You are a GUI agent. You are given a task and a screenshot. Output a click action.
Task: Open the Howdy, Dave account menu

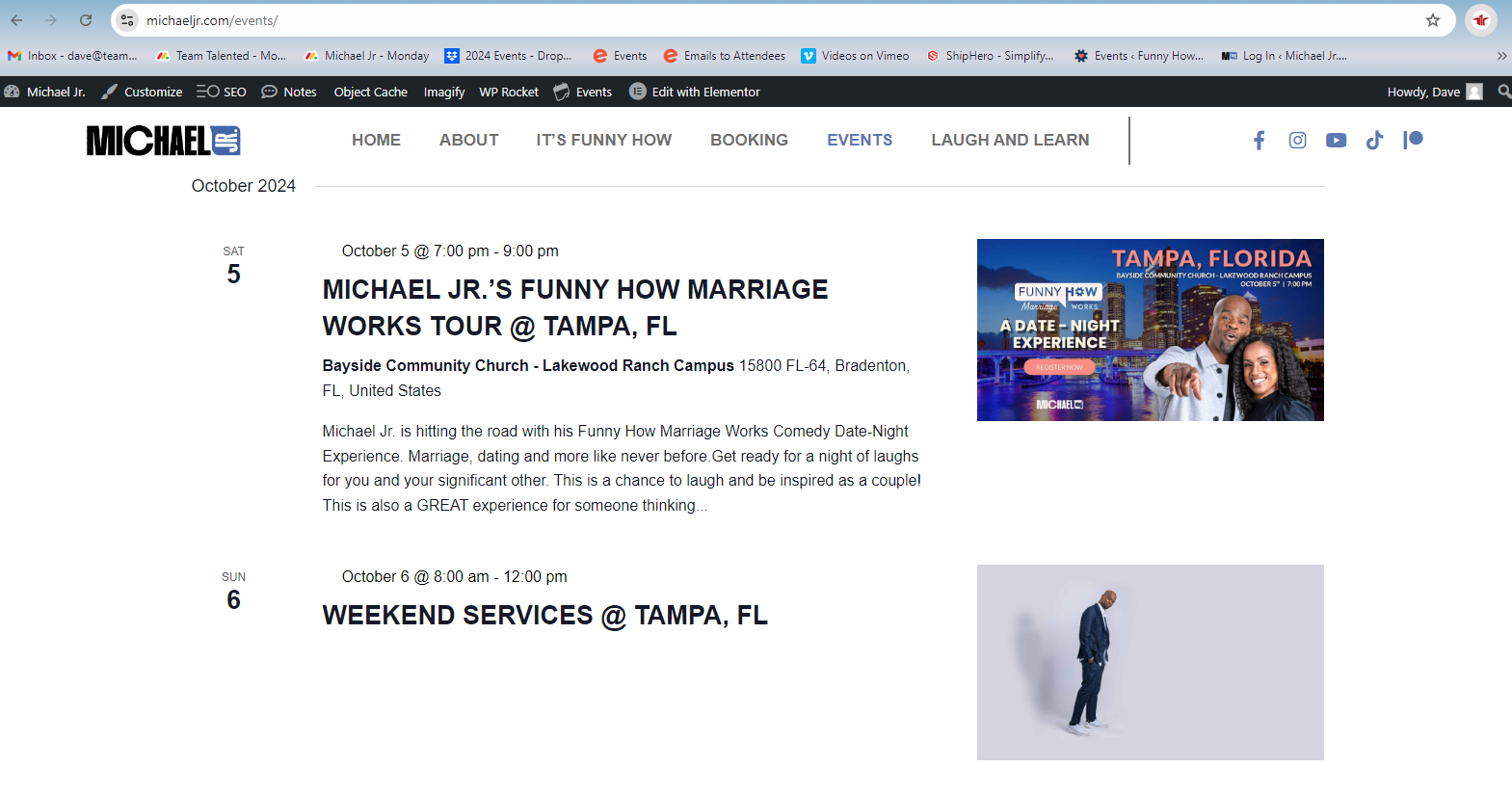click(1435, 92)
